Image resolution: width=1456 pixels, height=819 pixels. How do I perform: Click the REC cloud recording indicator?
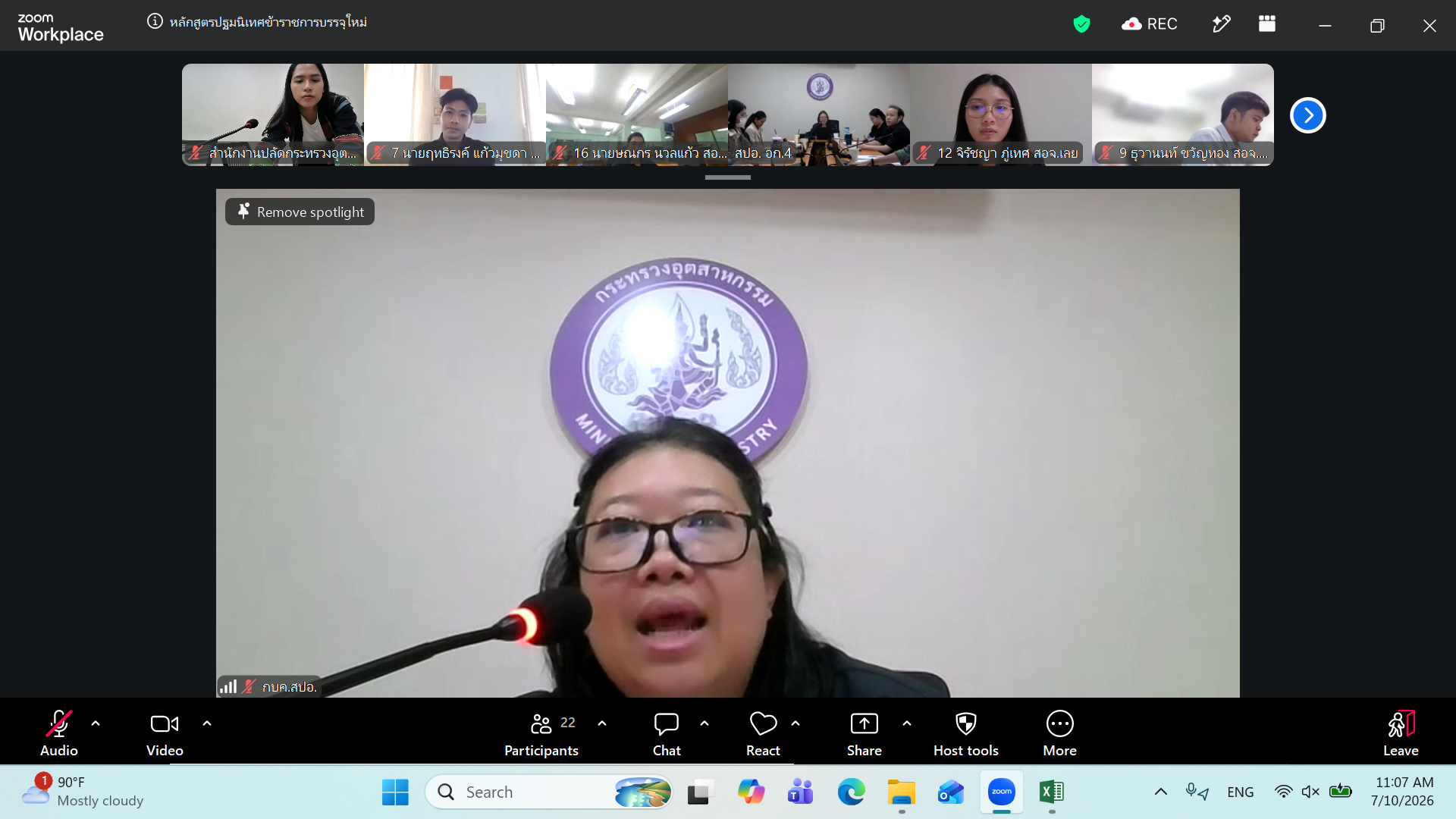pyautogui.click(x=1150, y=24)
